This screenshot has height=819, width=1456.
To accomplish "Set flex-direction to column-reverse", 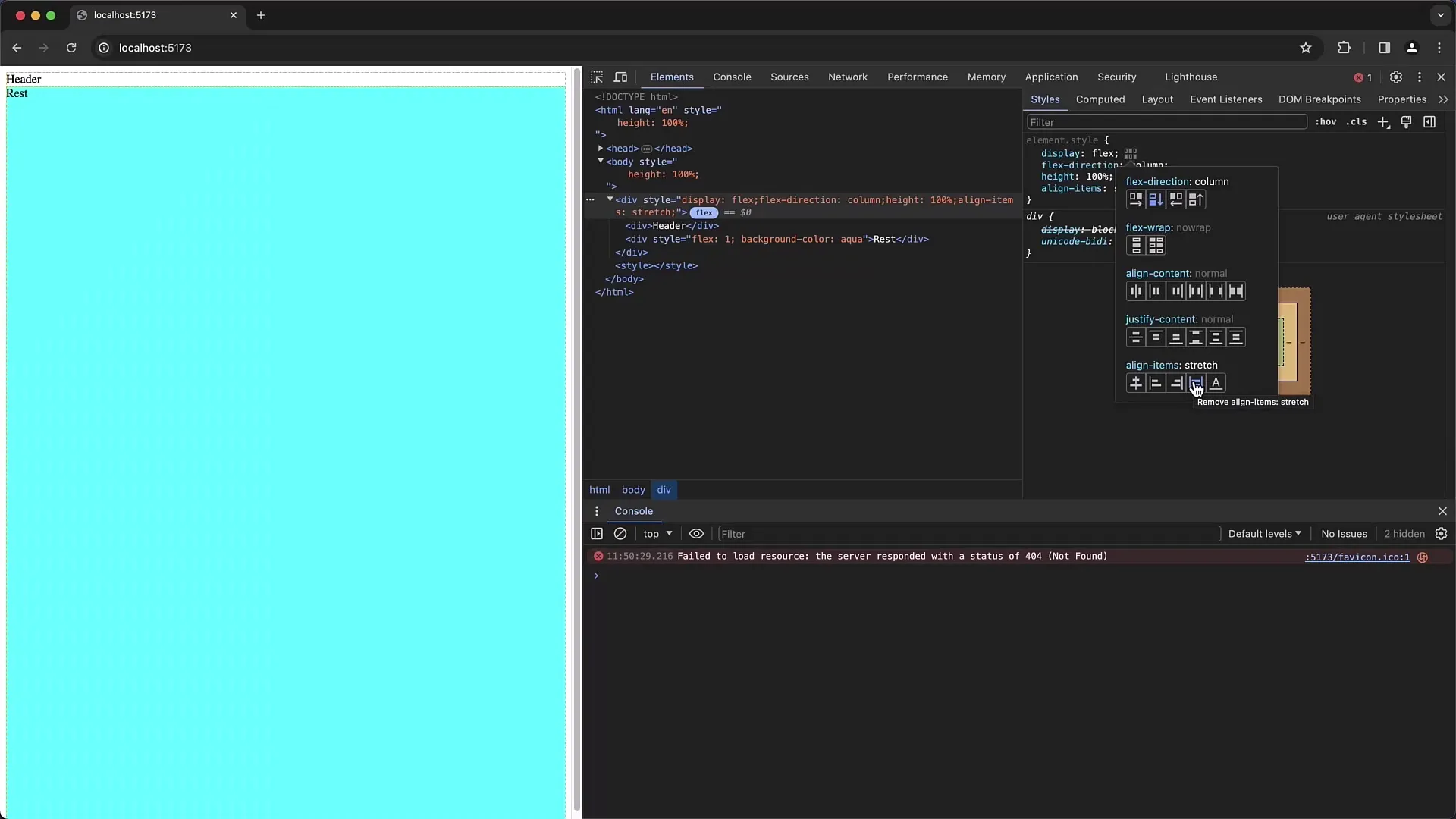I will point(1196,199).
